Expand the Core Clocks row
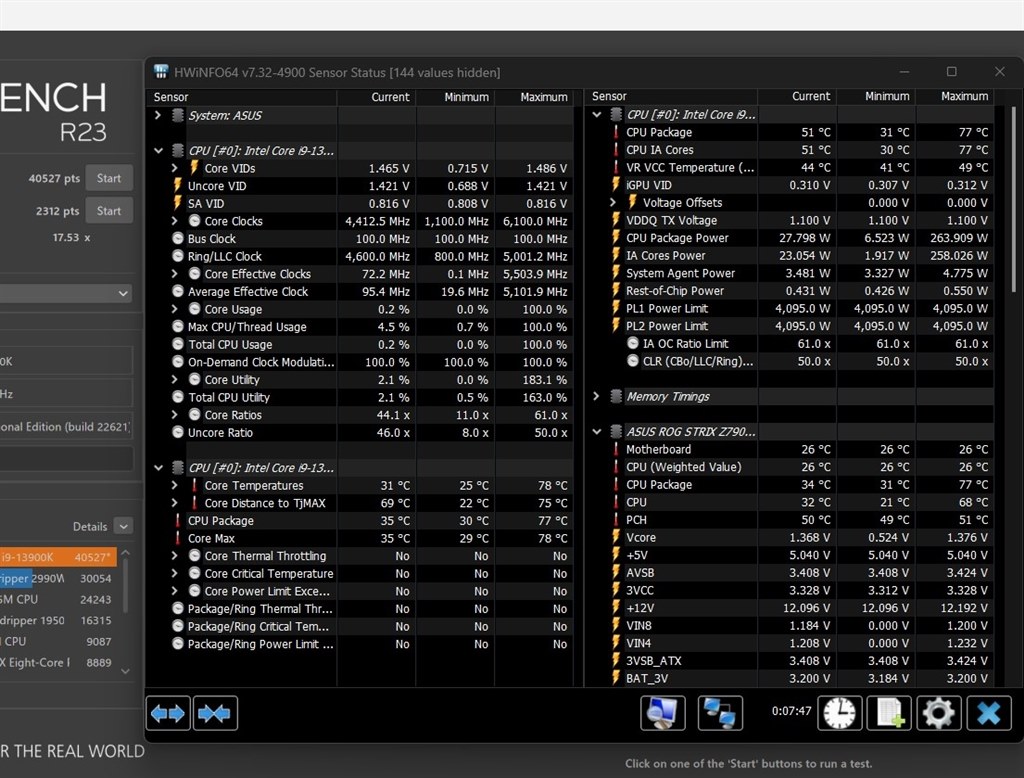The width and height of the screenshot is (1024, 778). 174,221
